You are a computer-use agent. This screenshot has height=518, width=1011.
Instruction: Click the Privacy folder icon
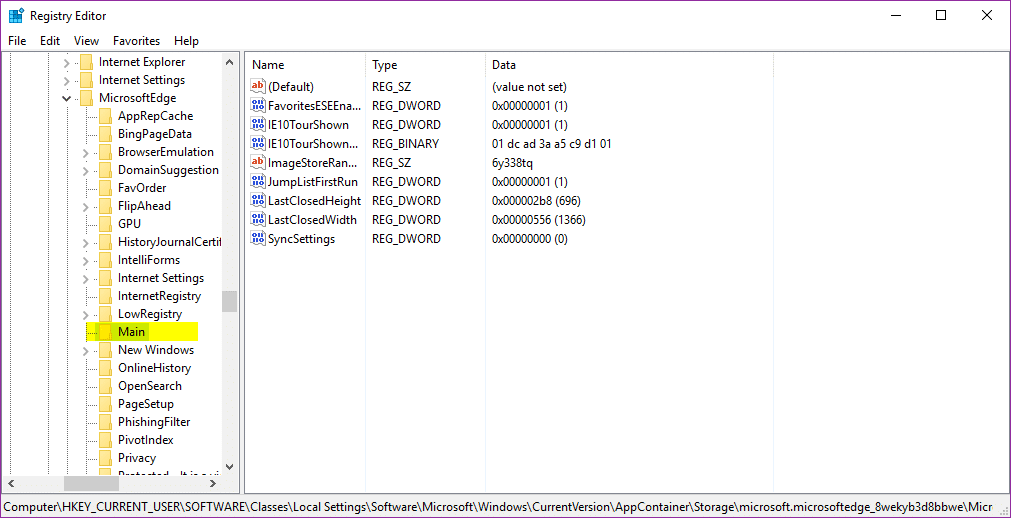point(105,458)
